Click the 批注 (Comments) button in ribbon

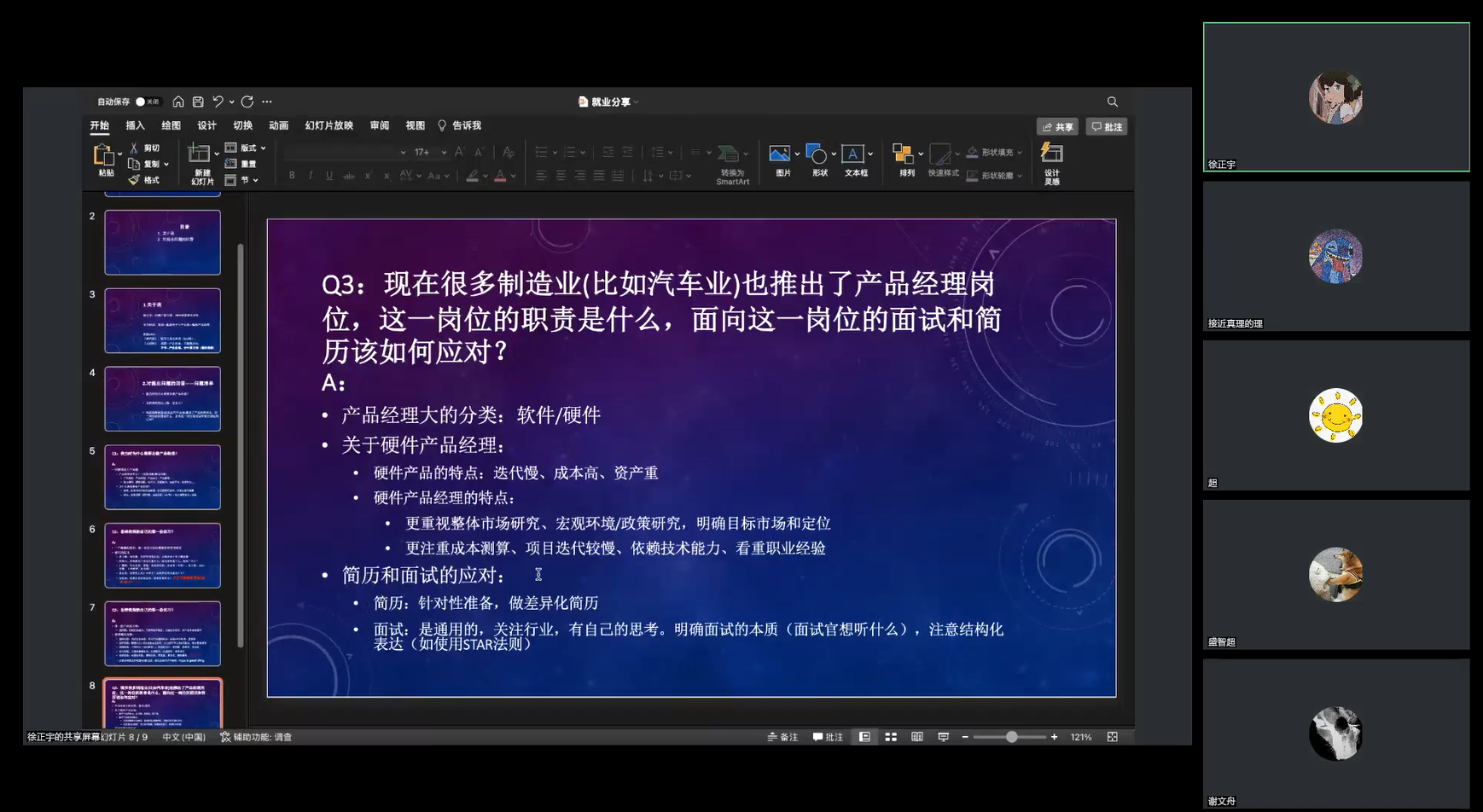click(1107, 126)
